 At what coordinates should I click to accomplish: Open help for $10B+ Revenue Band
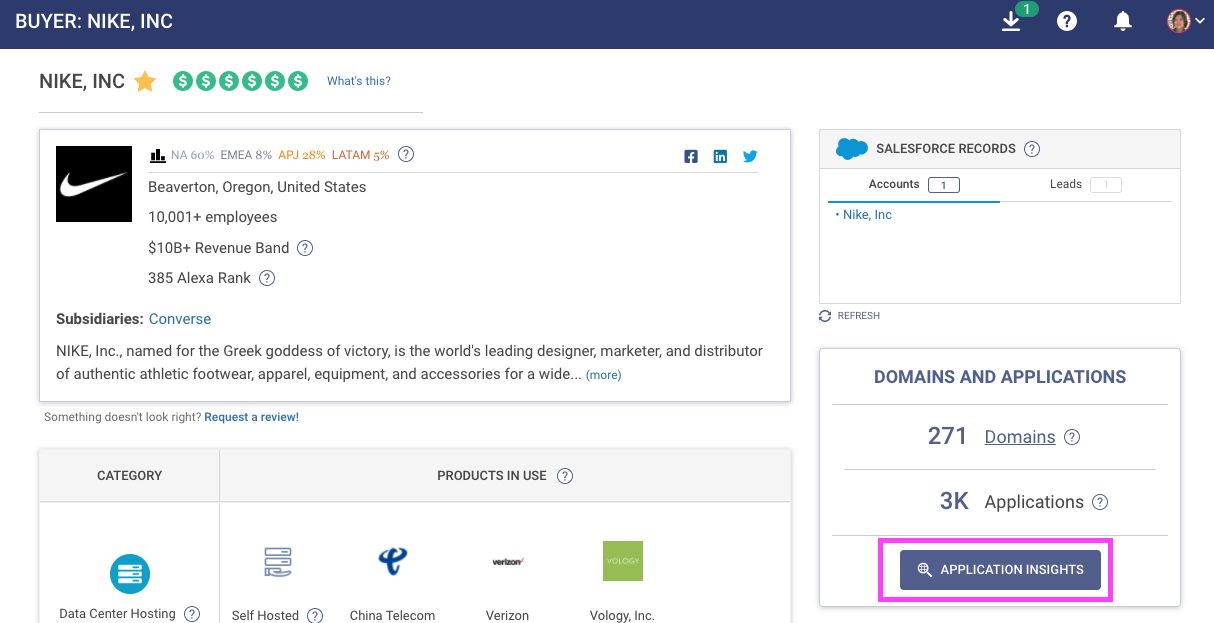coord(306,248)
